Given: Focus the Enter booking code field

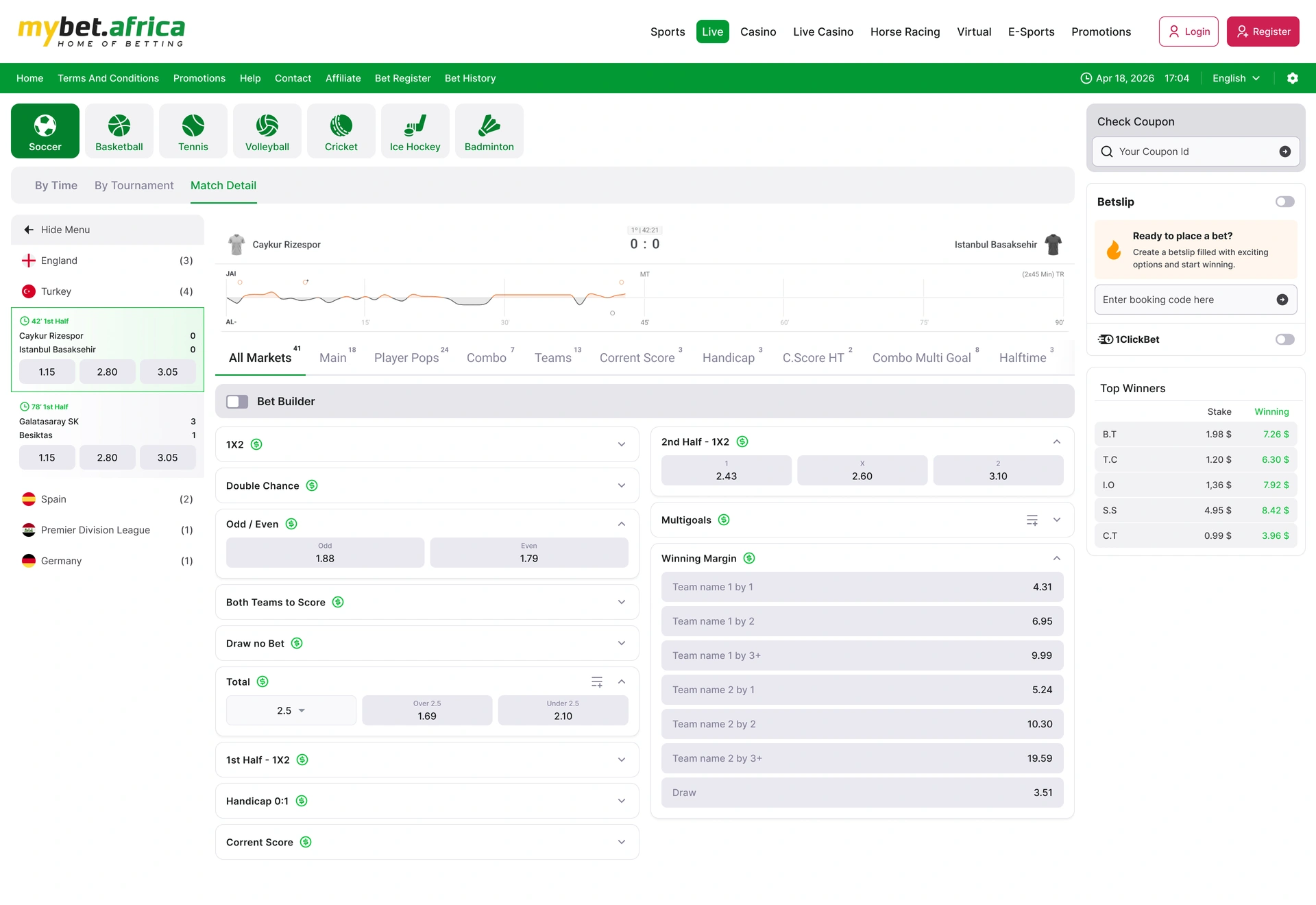Looking at the screenshot, I should click(1195, 300).
